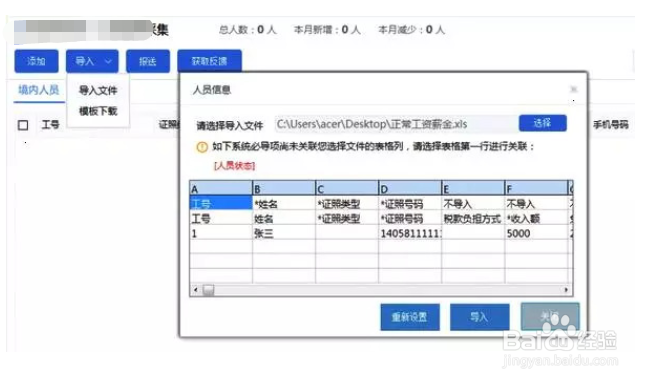Image resolution: width=655 pixels, height=384 pixels.
Task: Click the 重新设置 button
Action: pos(410,317)
